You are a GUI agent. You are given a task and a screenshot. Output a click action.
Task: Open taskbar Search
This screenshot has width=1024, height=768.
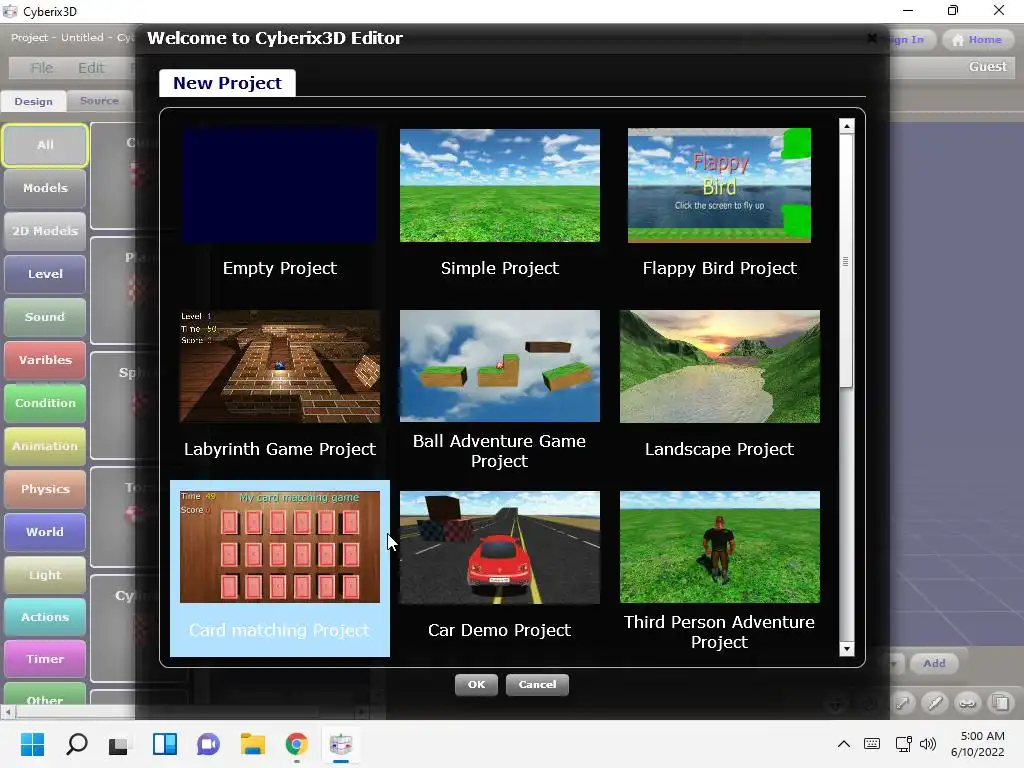(x=76, y=744)
